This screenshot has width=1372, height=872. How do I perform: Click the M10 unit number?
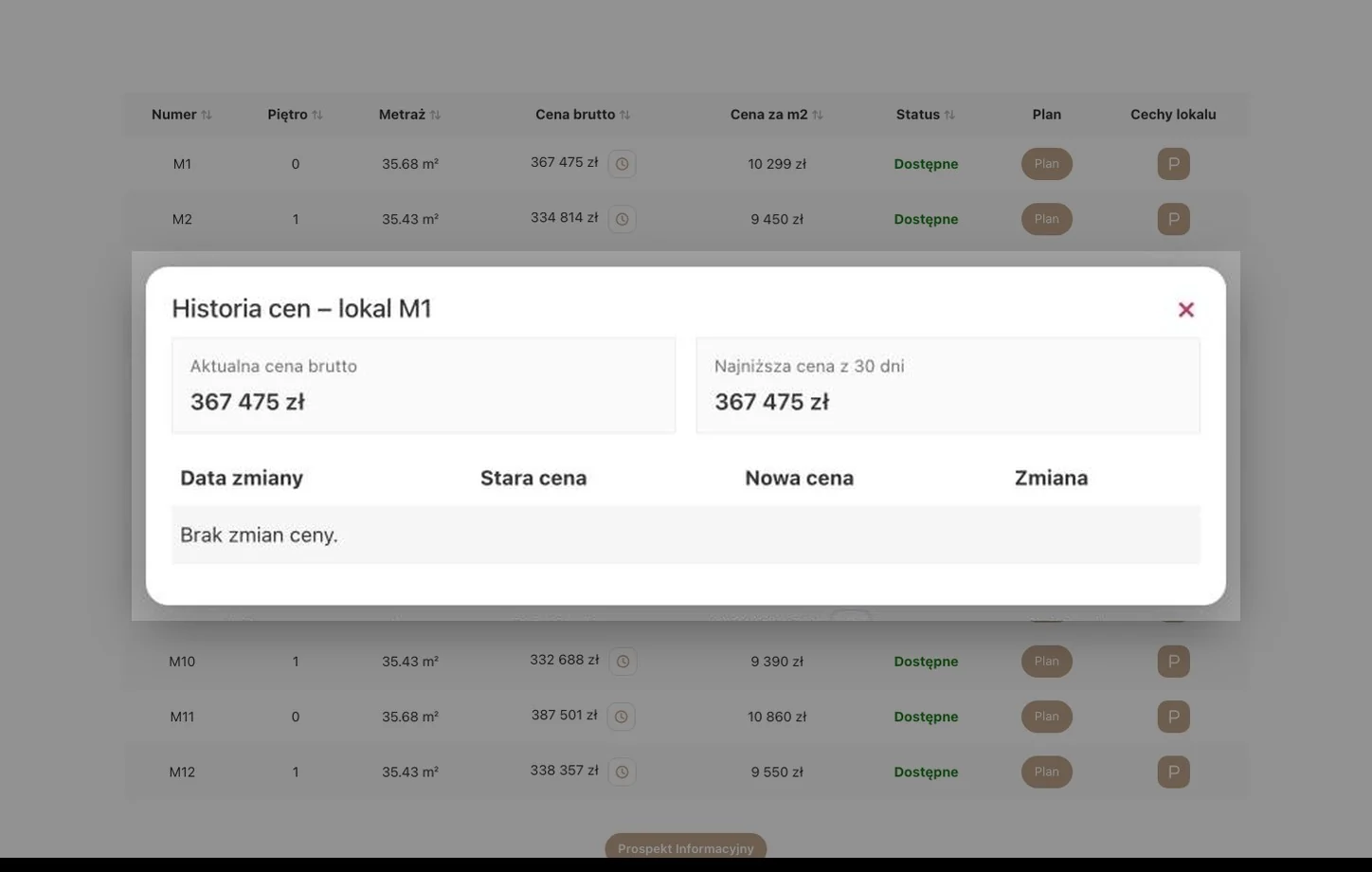(x=182, y=662)
